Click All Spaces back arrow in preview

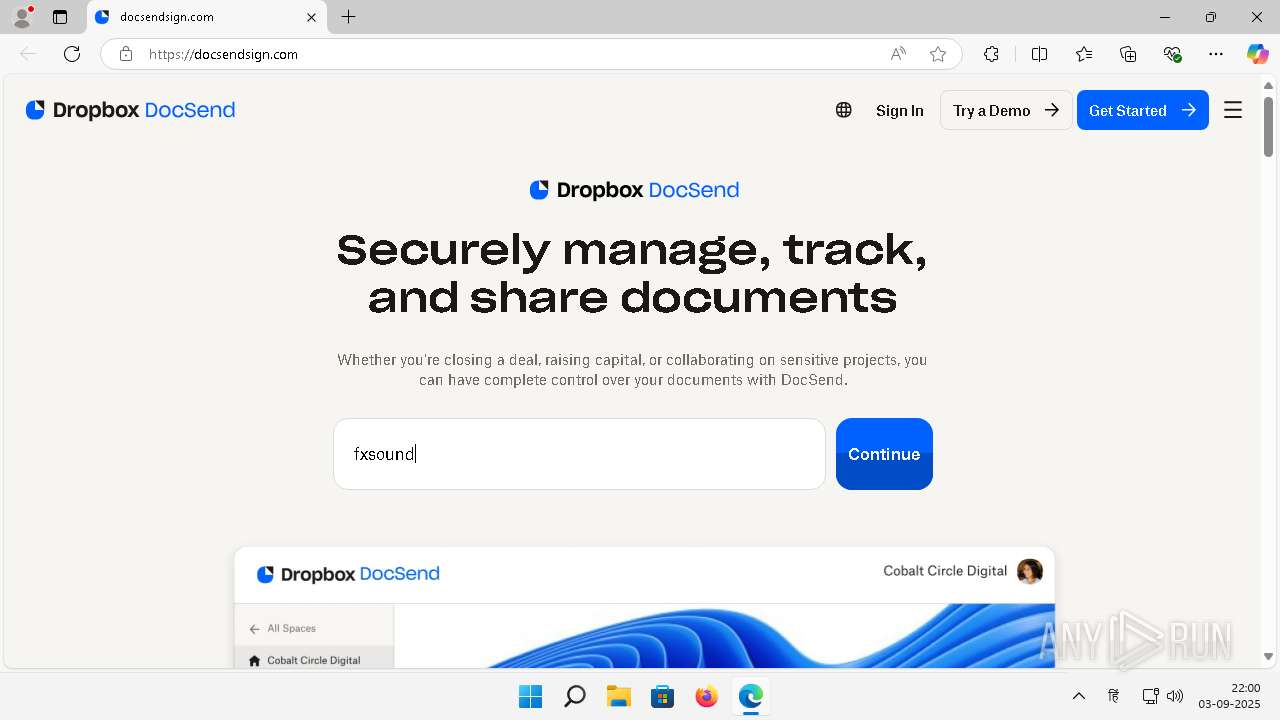coord(255,629)
